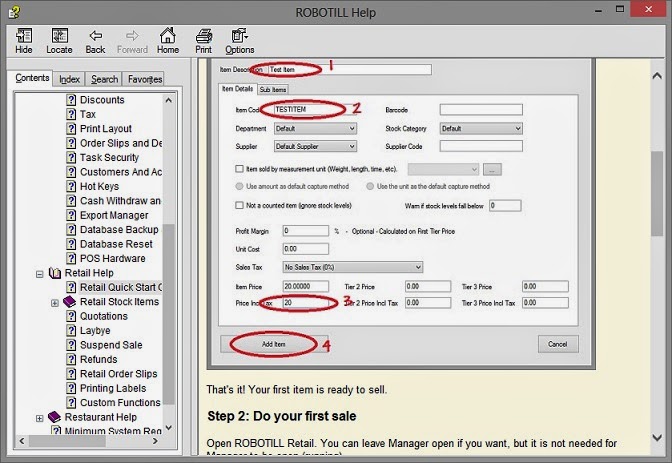
Task: Click the contents tree horizontal scroll thumb
Action: (x=68, y=441)
